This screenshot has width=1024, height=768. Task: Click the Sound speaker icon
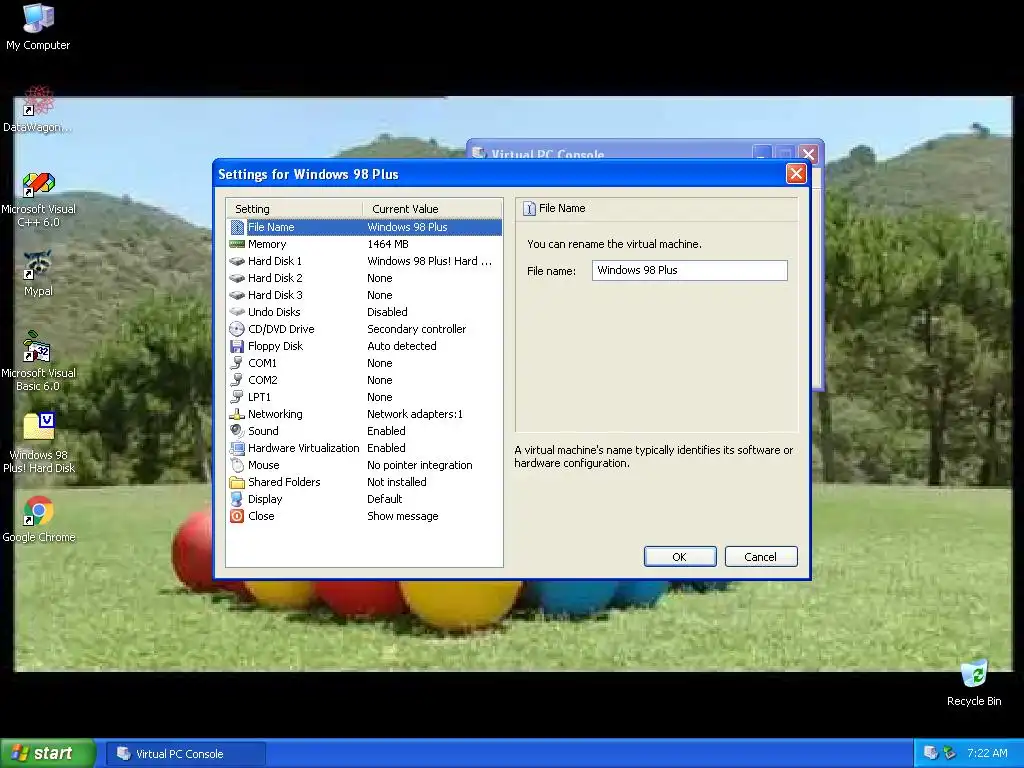coord(237,431)
